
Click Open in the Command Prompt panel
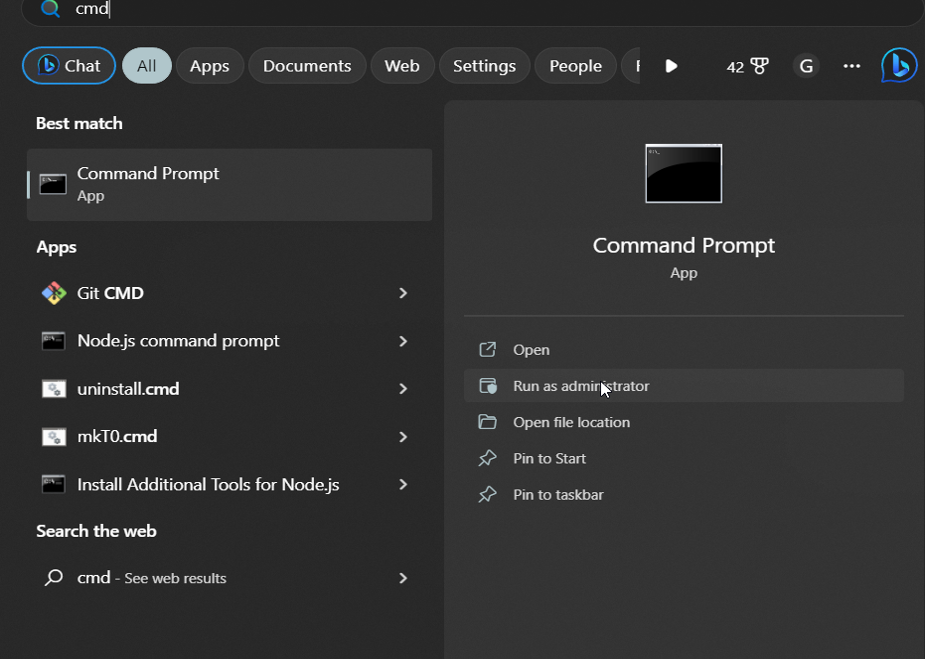point(684,349)
